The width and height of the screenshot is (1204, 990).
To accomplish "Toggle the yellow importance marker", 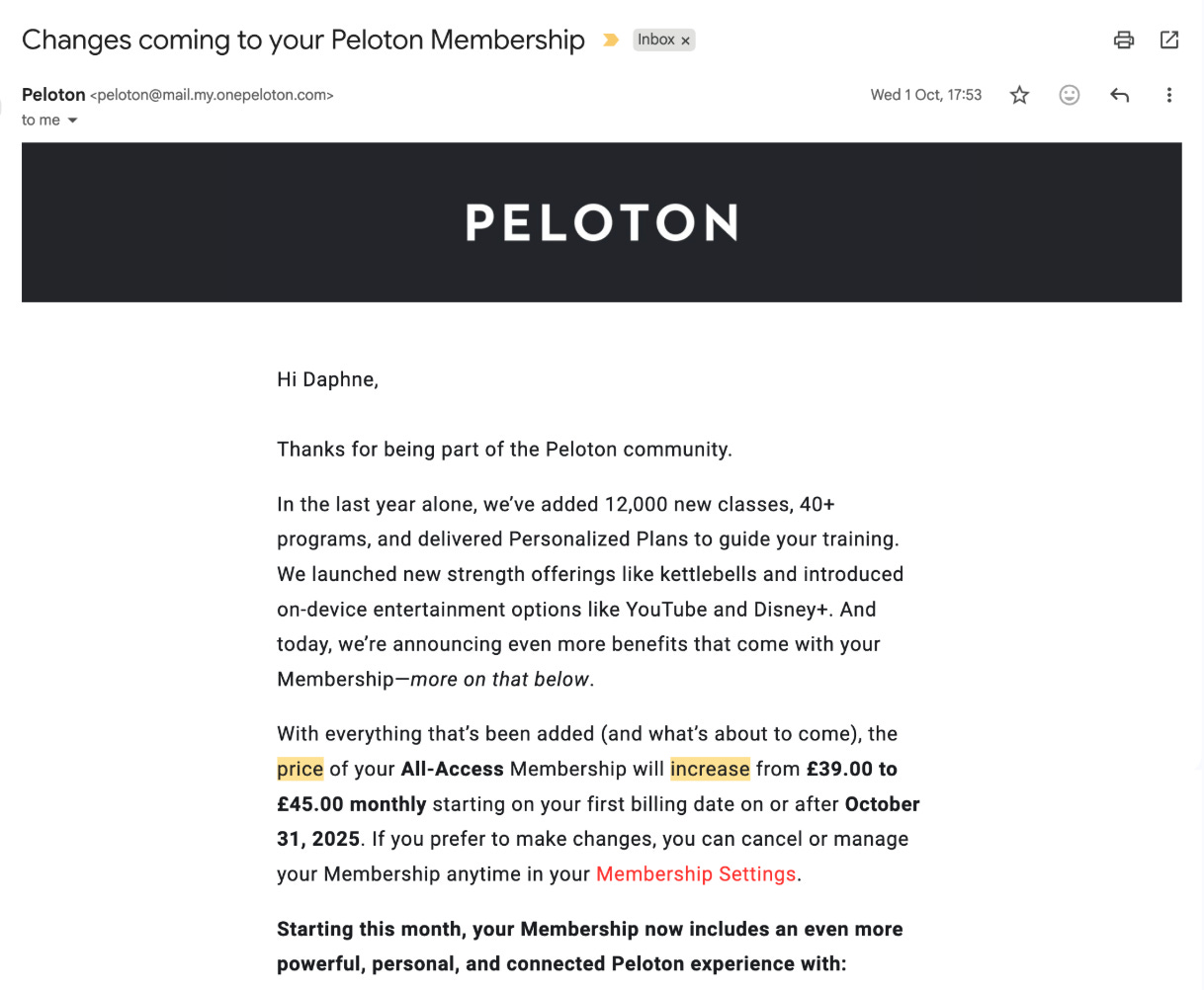I will [x=611, y=41].
